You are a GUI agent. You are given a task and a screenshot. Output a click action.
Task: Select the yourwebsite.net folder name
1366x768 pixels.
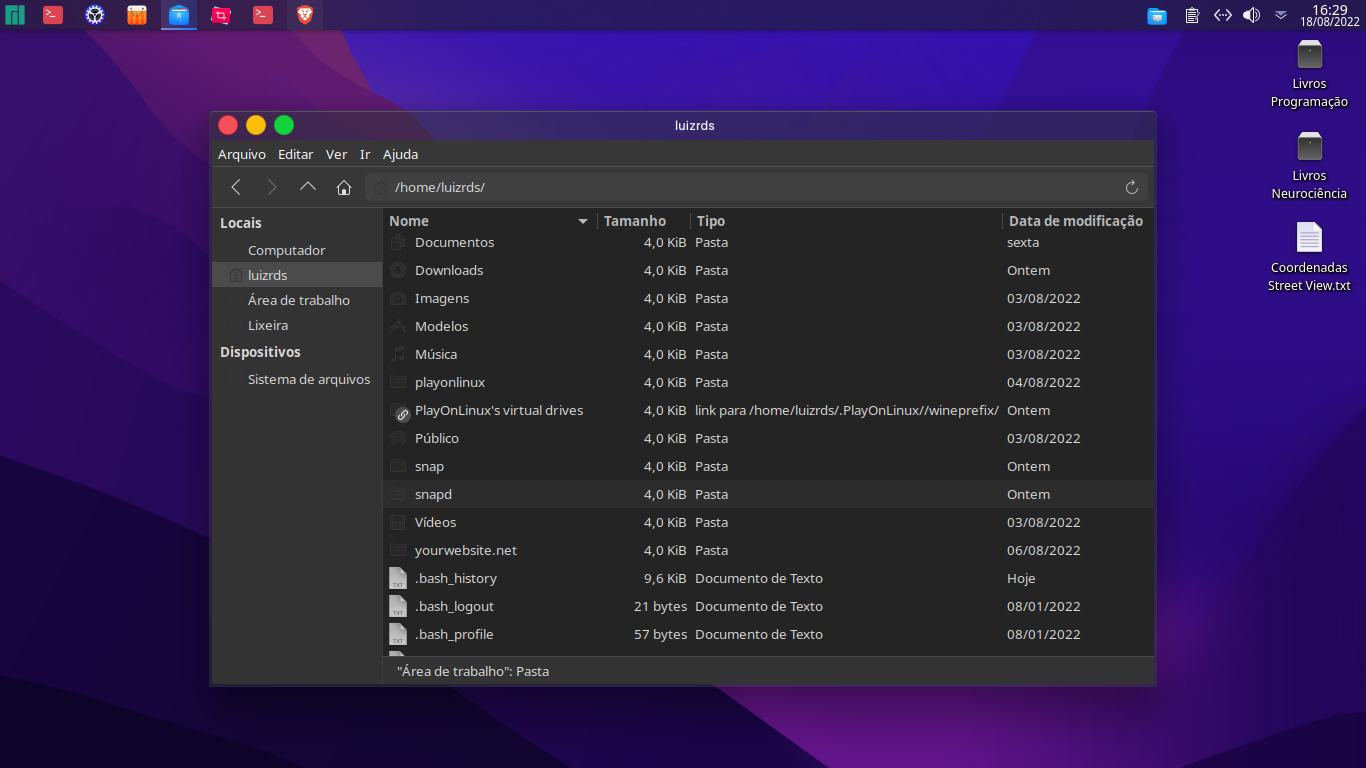pos(466,551)
